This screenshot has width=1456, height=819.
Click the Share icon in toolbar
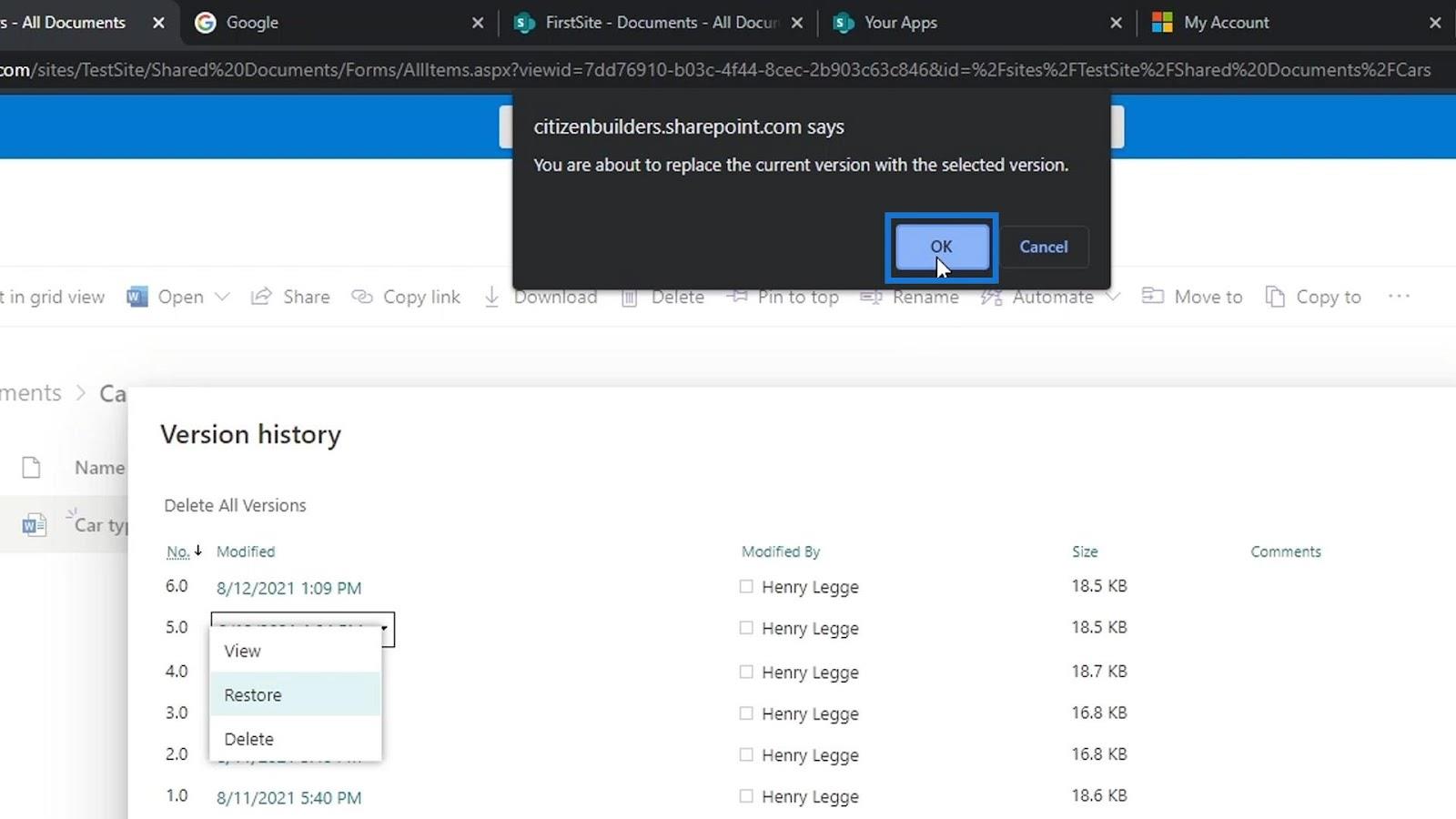(x=261, y=297)
